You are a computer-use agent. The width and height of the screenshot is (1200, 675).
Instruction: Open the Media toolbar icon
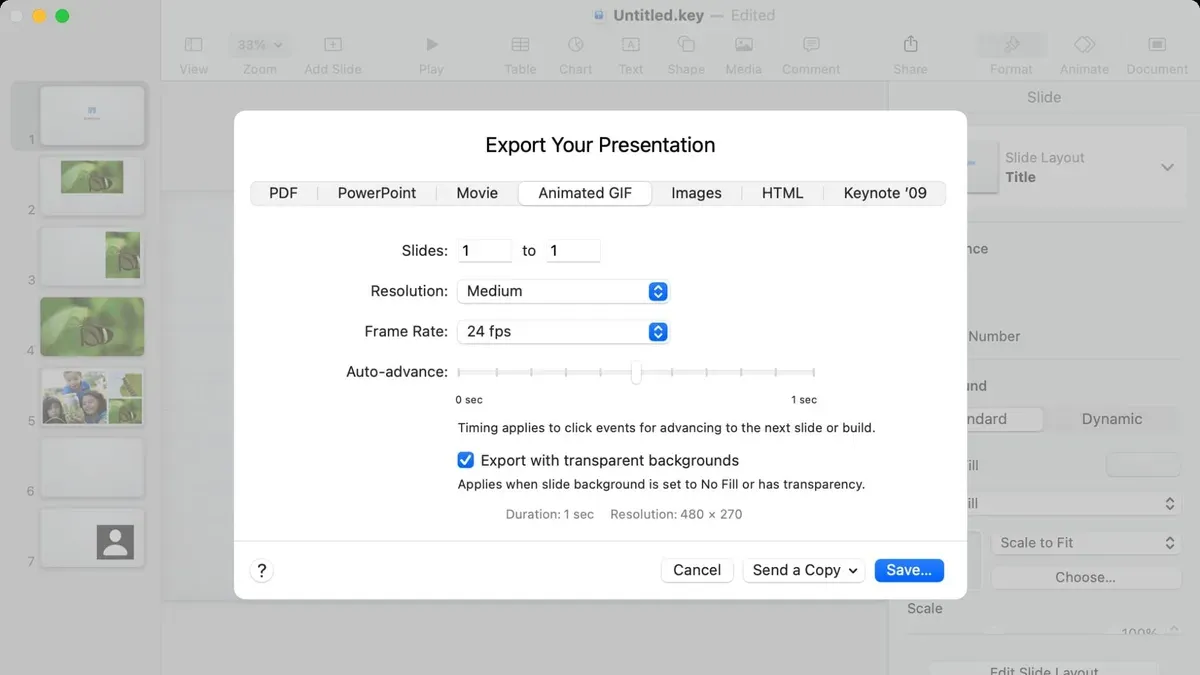pos(744,45)
